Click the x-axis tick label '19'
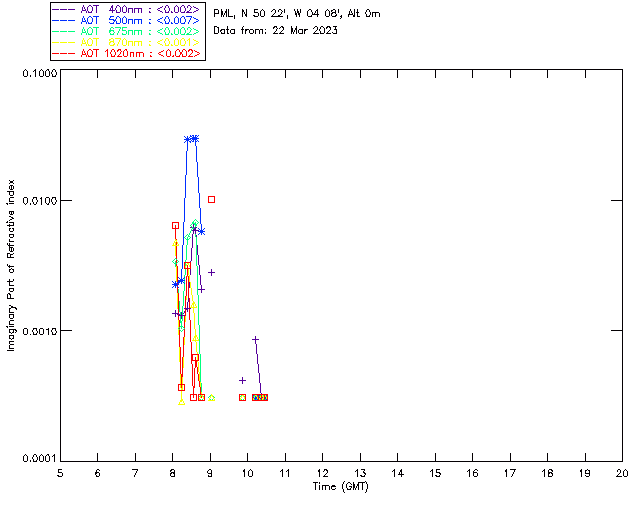Screen dimensions: 640x512 click(585, 473)
